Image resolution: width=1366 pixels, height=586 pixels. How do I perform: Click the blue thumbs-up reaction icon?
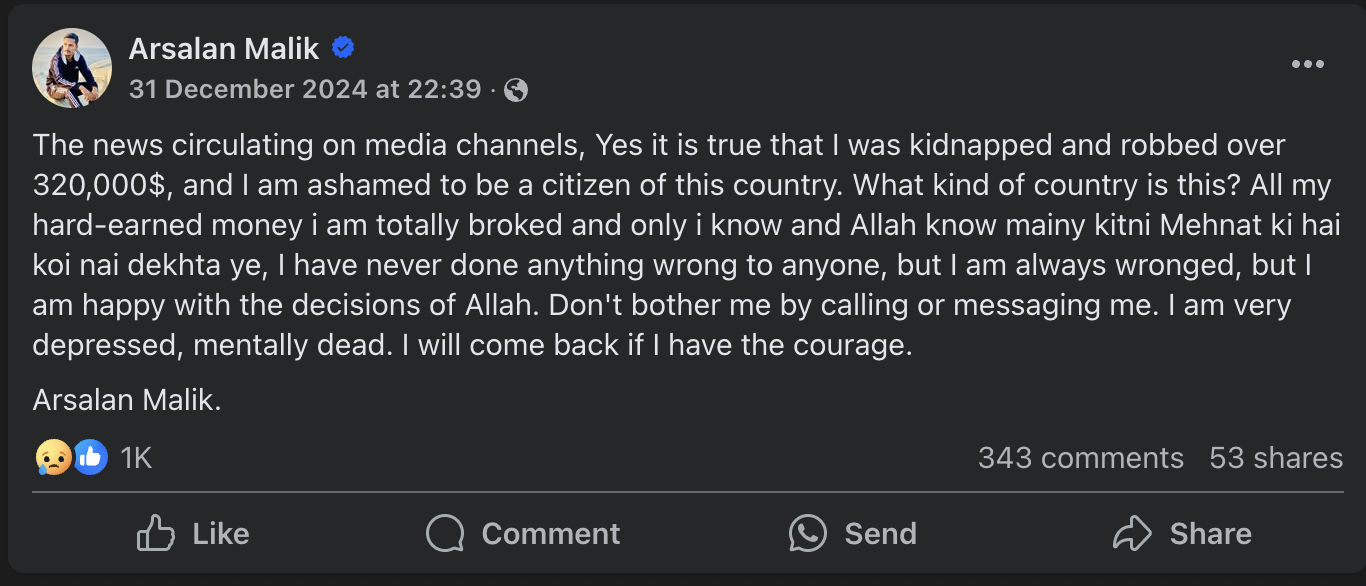coord(90,457)
